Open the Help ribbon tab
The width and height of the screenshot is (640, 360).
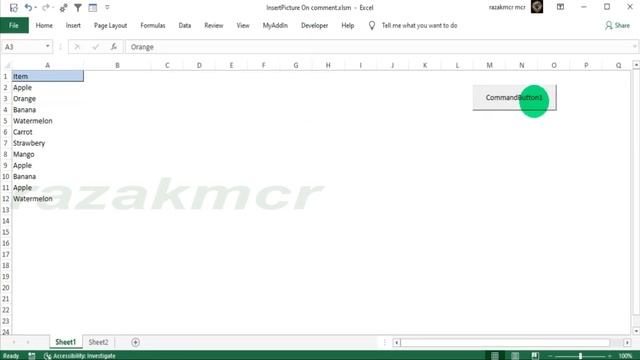click(347, 25)
